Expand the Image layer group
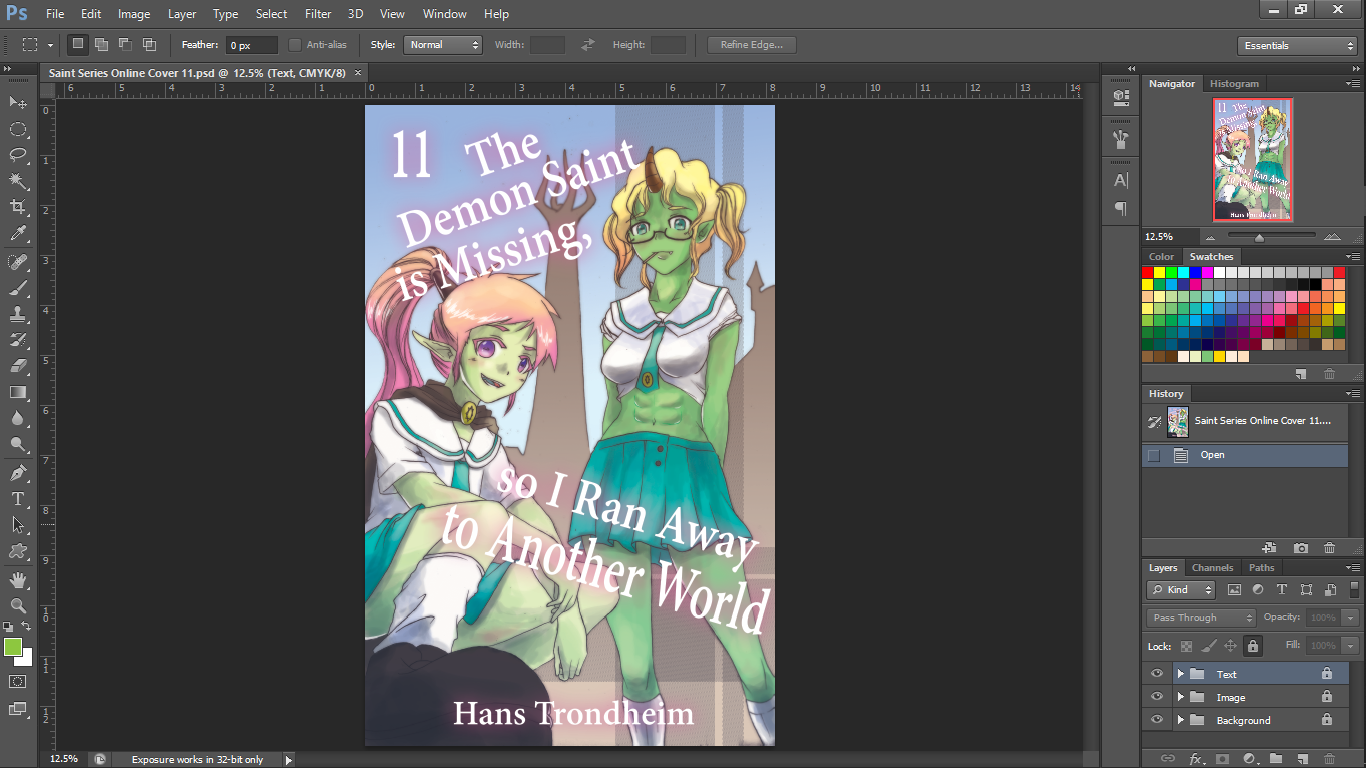 point(1180,697)
